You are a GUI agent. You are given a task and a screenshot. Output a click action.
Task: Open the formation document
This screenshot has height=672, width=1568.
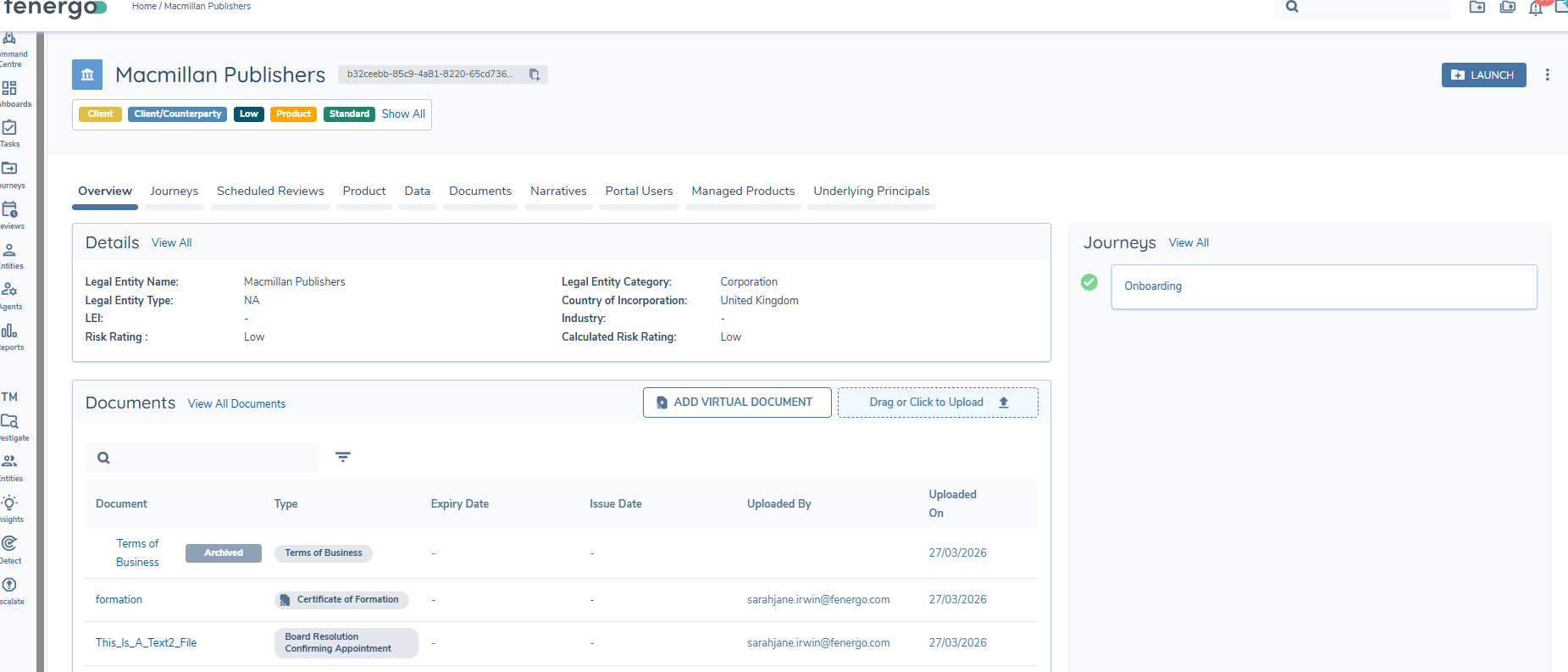(119, 599)
